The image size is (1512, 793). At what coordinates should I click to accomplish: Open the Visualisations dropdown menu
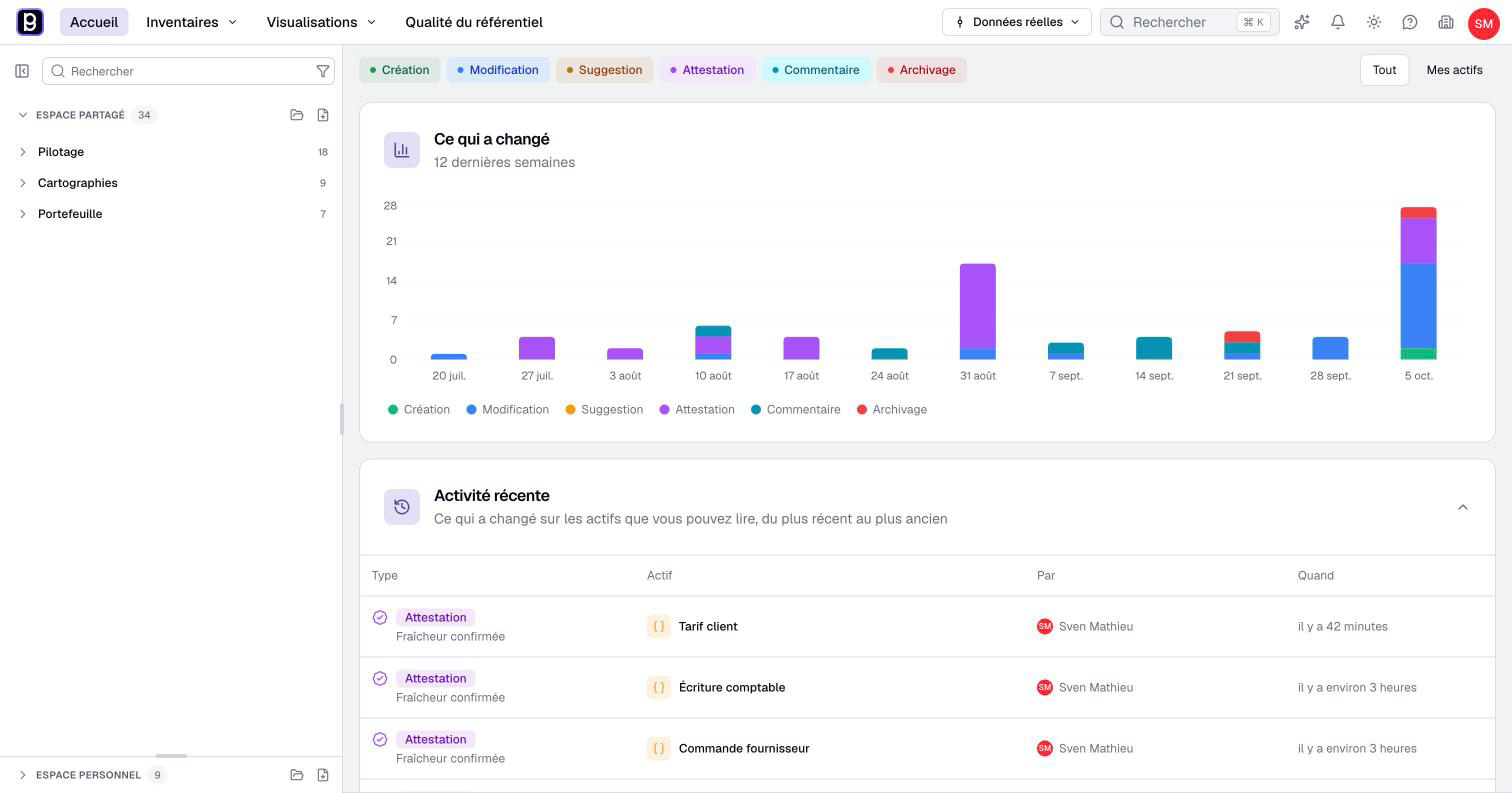point(321,22)
